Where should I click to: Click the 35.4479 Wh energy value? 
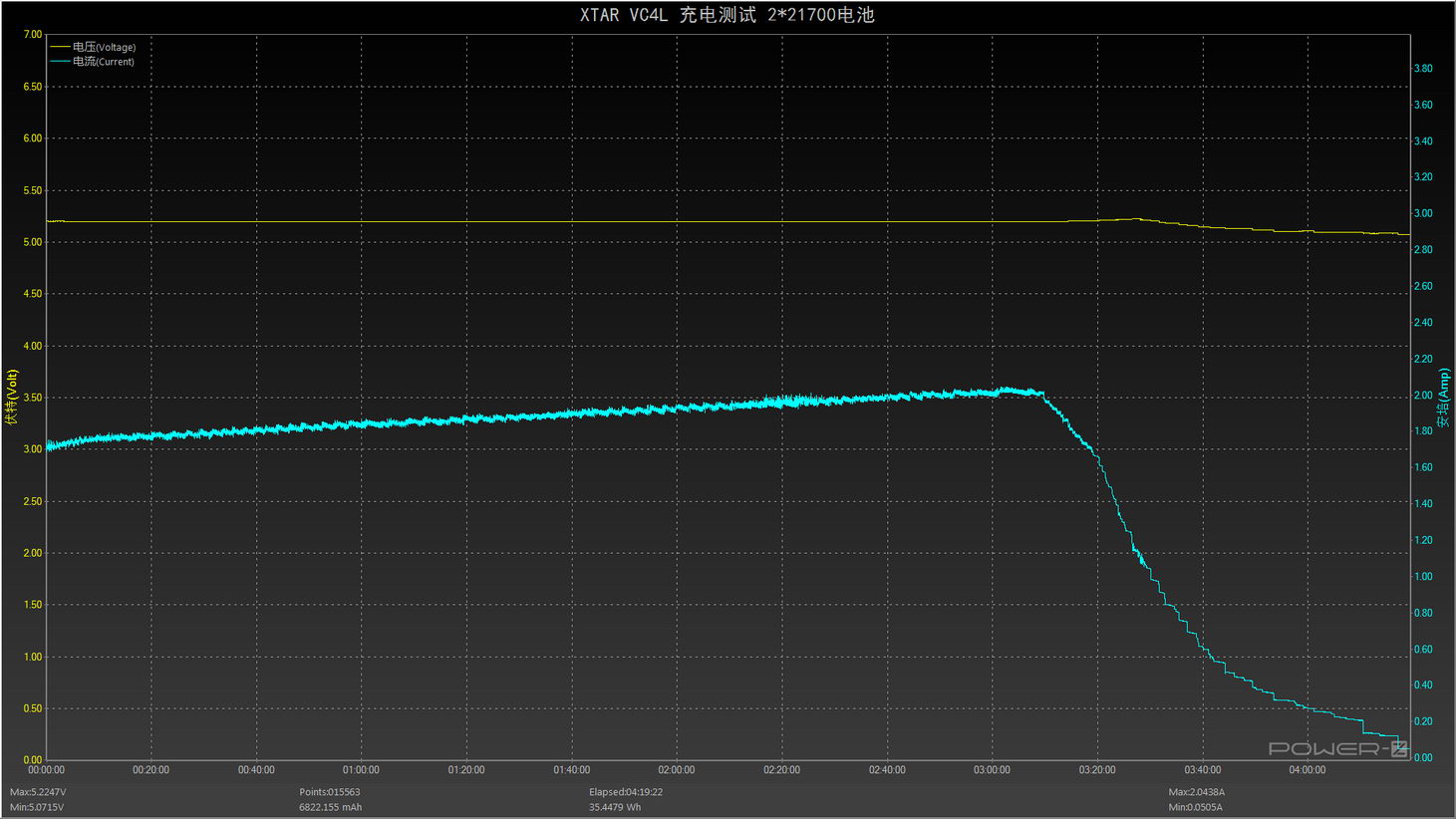(x=615, y=807)
